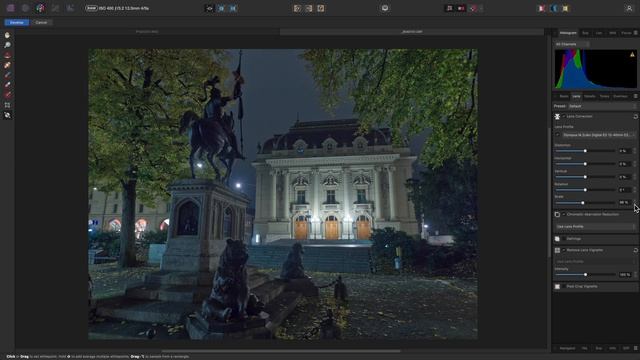
Task: Open the All Channels histogram dropdown
Action: 572,44
